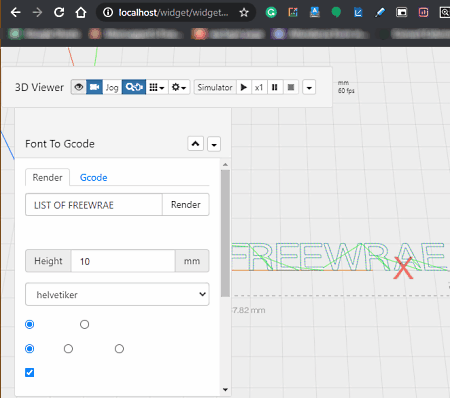Viewport: 450px width, 398px height.
Task: Collapse the Font To Gcode panel with the up chevron
Action: (196, 144)
